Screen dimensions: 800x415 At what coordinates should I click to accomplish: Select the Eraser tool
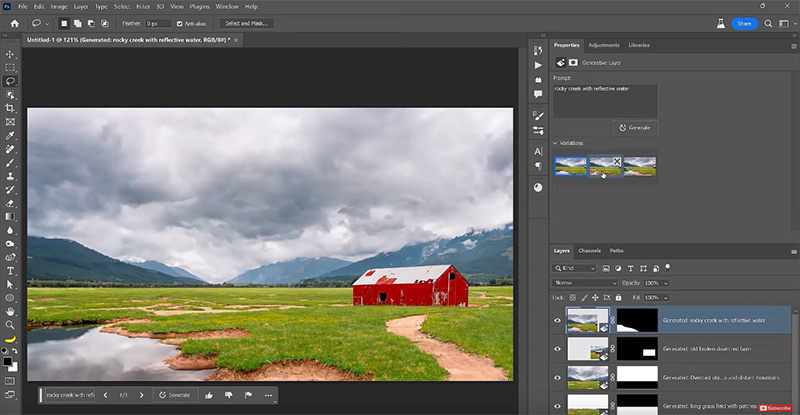pos(10,203)
